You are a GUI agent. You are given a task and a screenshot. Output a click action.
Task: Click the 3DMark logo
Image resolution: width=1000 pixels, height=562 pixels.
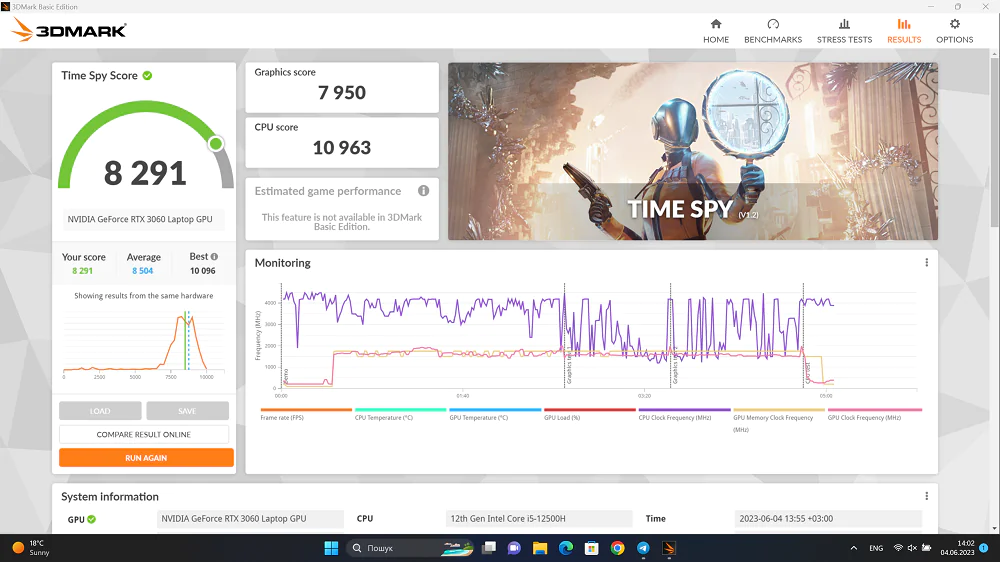coord(69,29)
